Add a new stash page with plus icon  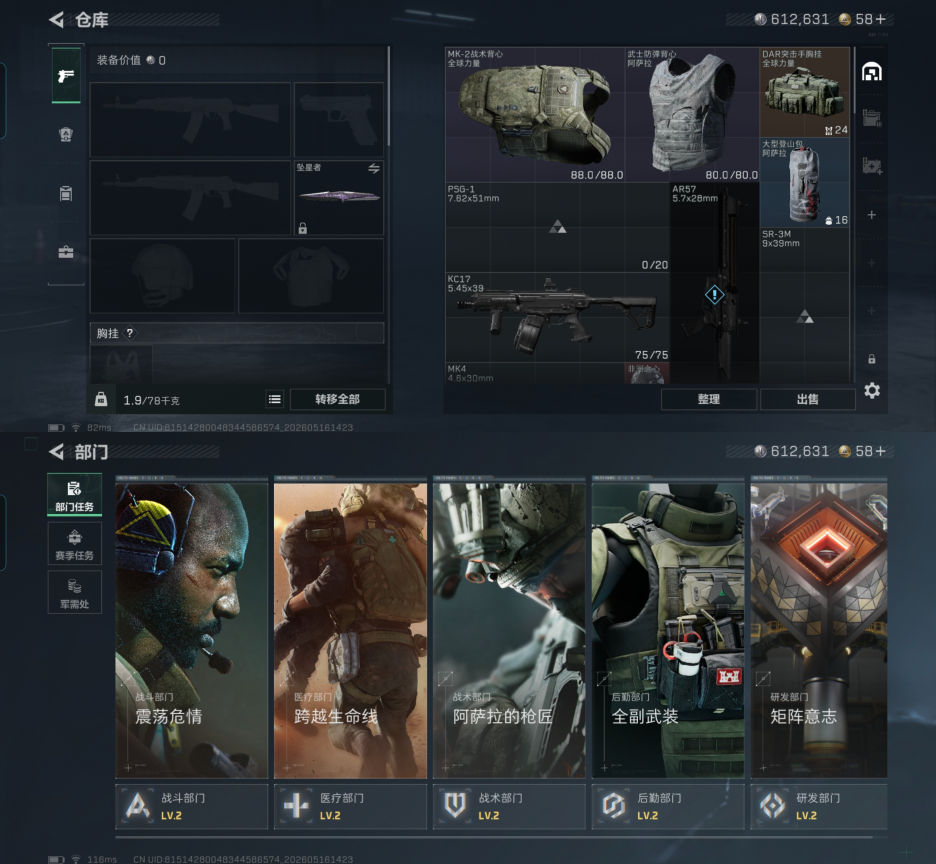(872, 214)
